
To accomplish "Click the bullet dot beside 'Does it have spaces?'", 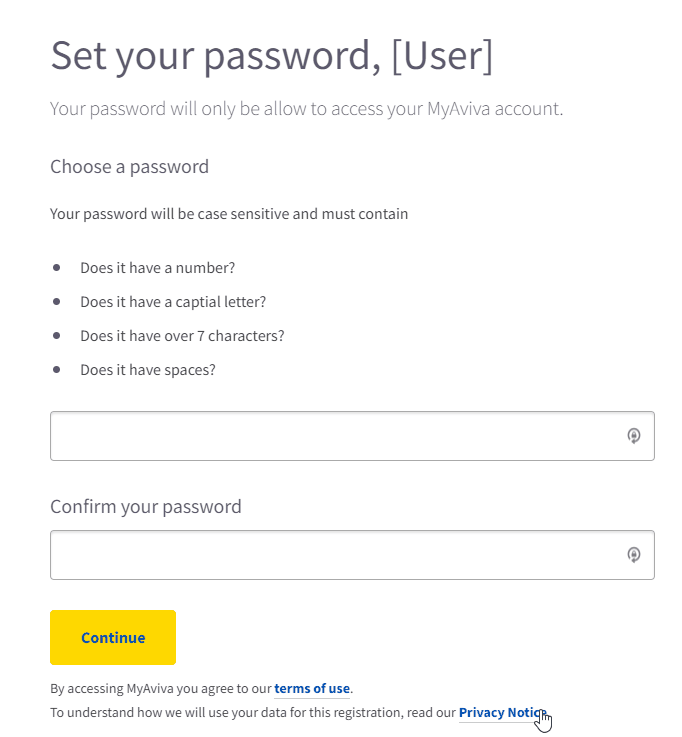I will [57, 369].
